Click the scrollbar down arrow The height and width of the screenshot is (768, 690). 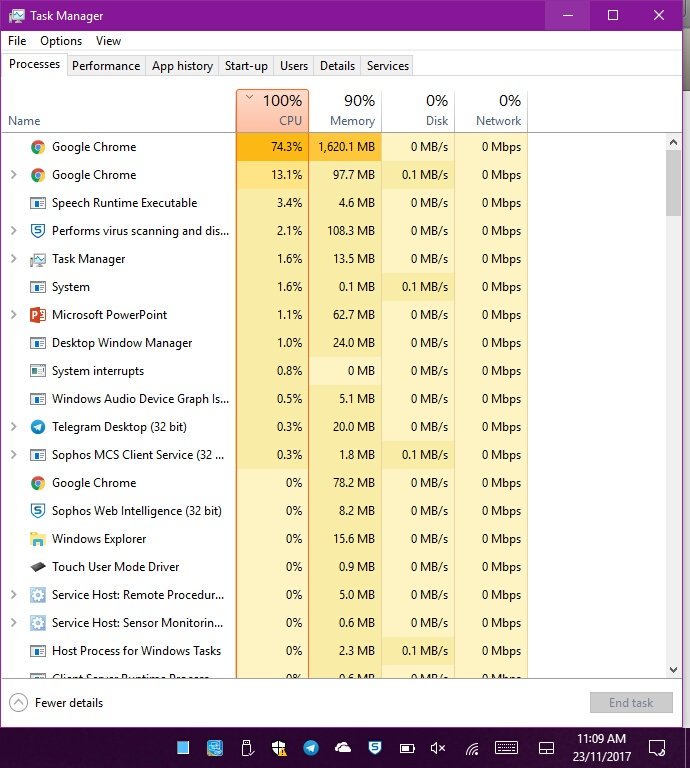pos(673,670)
